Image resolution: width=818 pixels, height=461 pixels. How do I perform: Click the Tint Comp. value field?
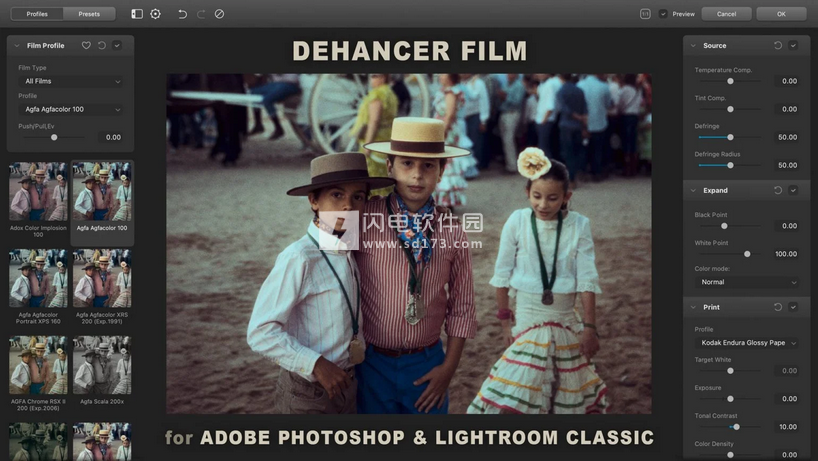(x=787, y=109)
